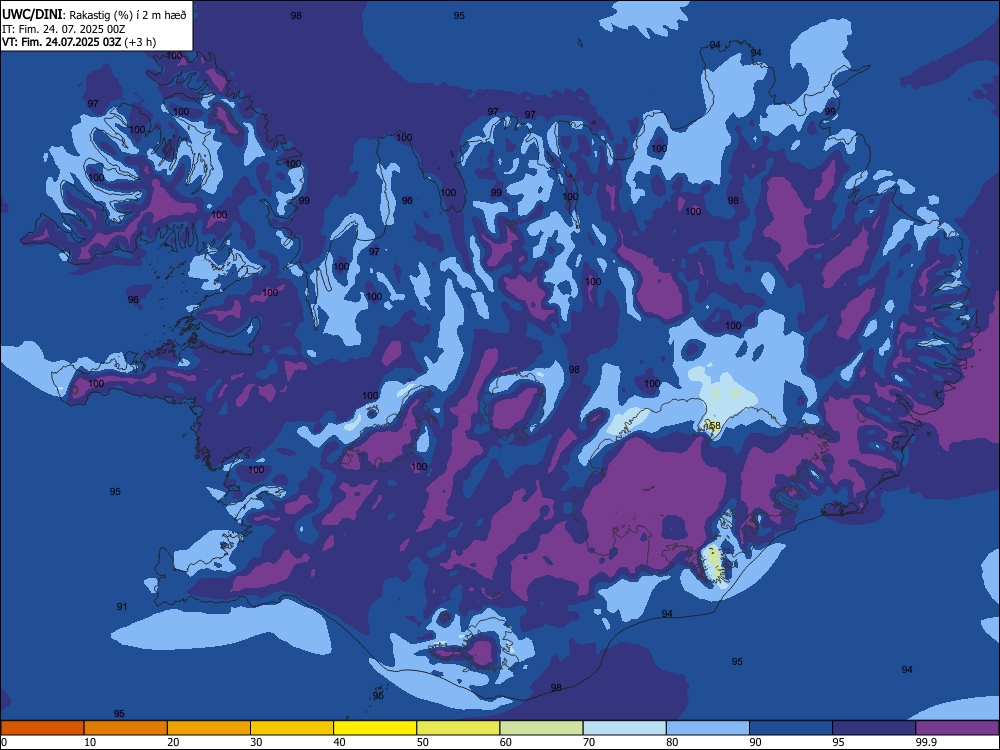This screenshot has height=750, width=1000.
Task: Click the purple above-99.9 legend swatch
Action: click(957, 728)
